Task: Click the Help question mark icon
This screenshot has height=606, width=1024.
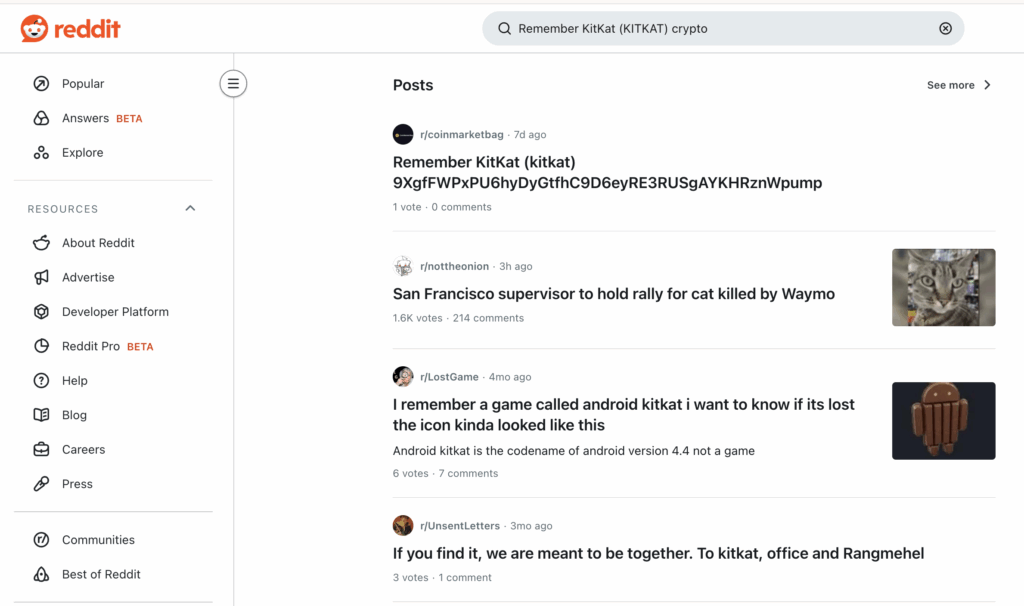Action: coord(41,381)
